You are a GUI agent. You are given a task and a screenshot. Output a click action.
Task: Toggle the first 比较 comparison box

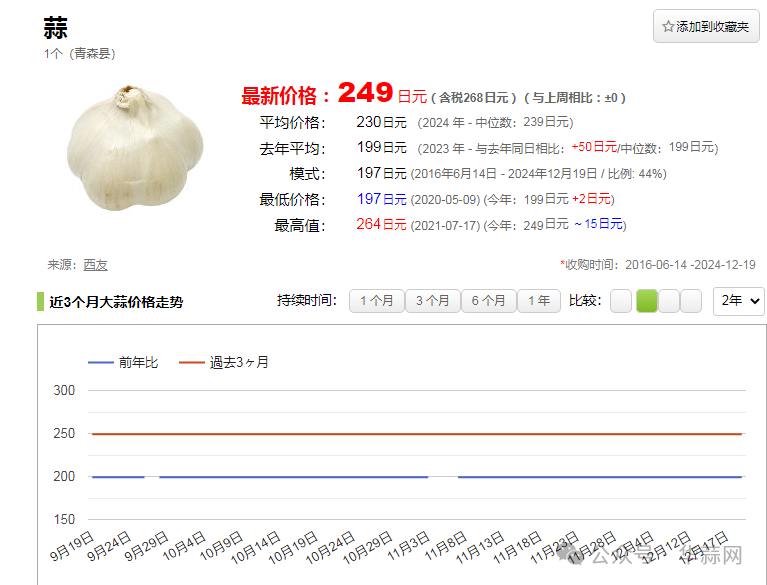621,301
